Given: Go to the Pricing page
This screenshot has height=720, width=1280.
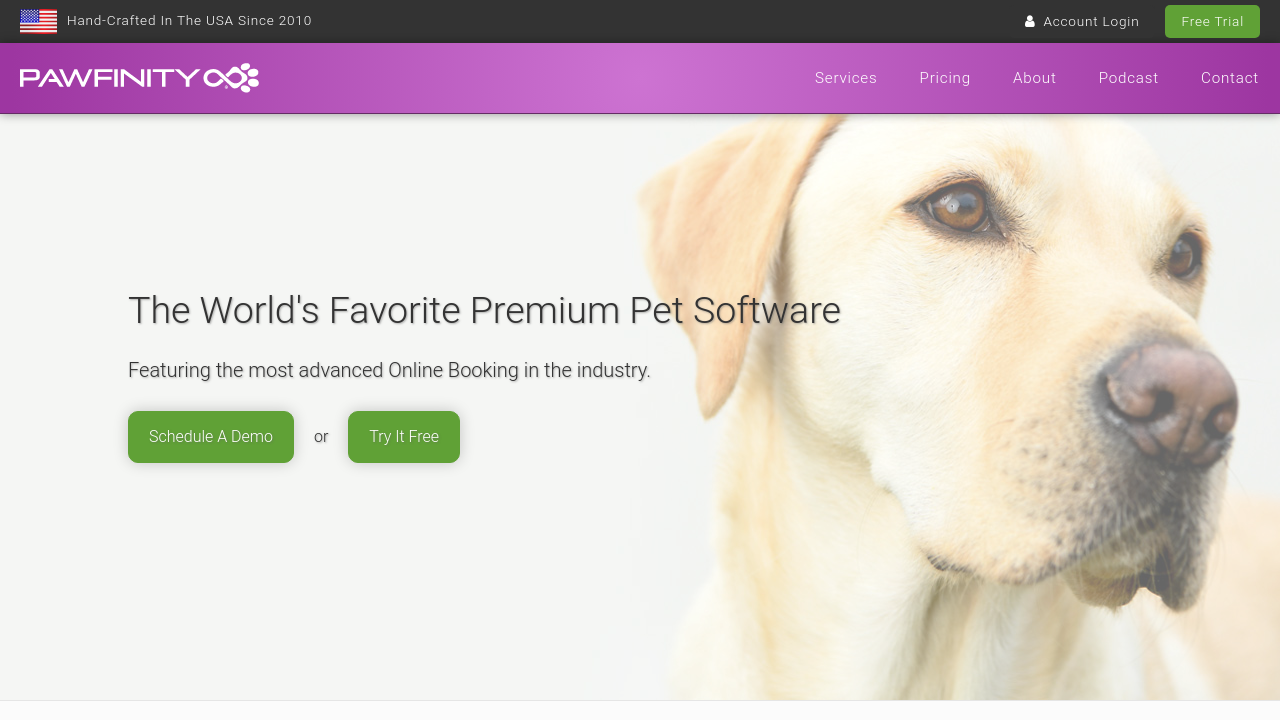Looking at the screenshot, I should 945,78.
